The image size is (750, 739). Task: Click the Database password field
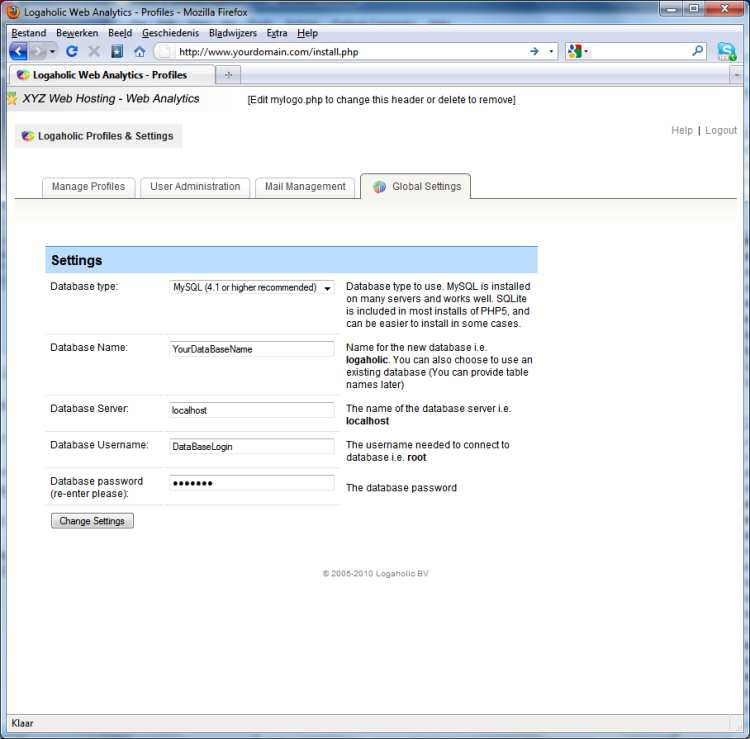(252, 483)
